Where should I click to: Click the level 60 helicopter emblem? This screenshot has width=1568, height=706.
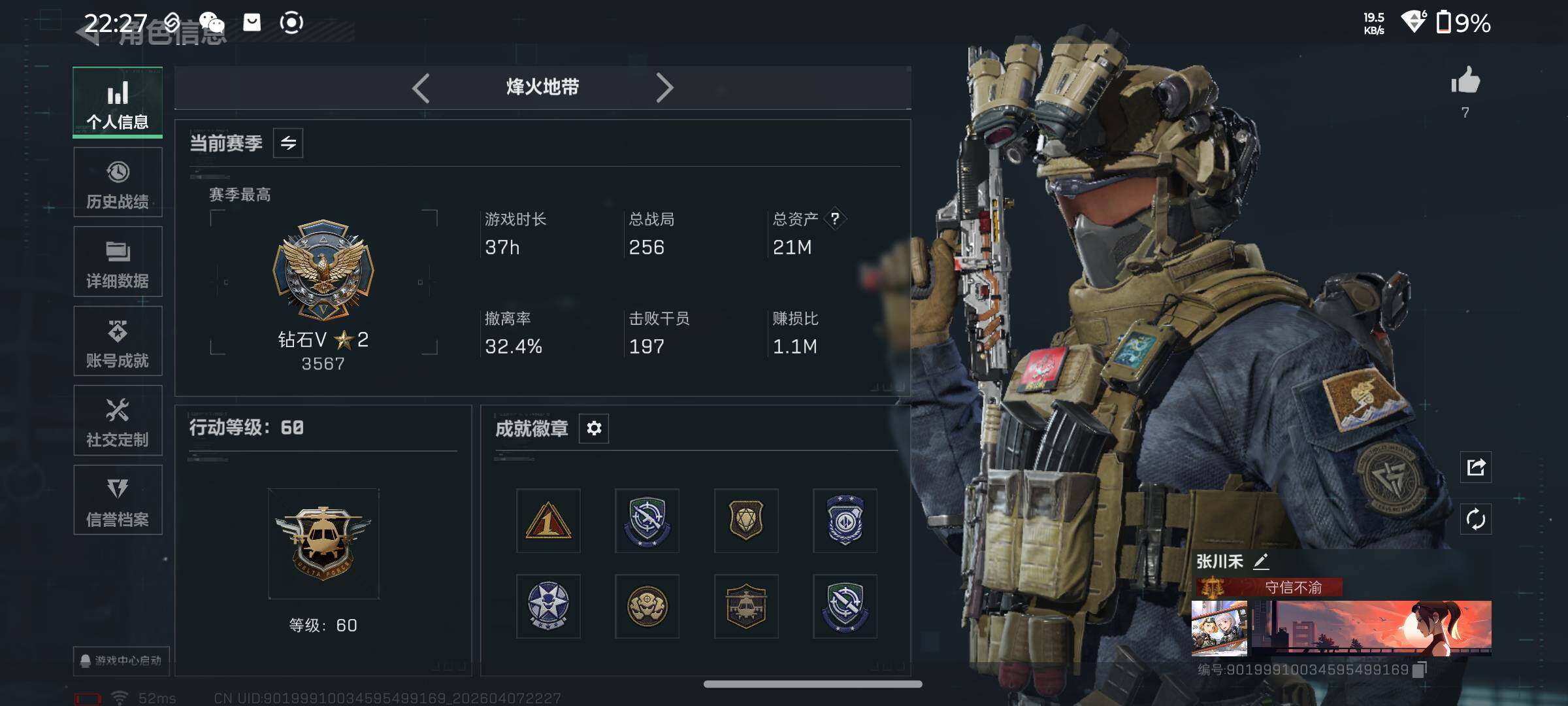tap(323, 543)
